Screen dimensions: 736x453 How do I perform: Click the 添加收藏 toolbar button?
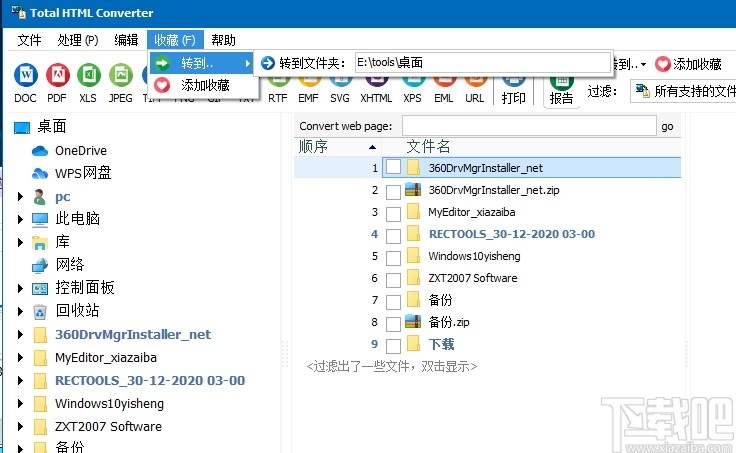[x=688, y=64]
